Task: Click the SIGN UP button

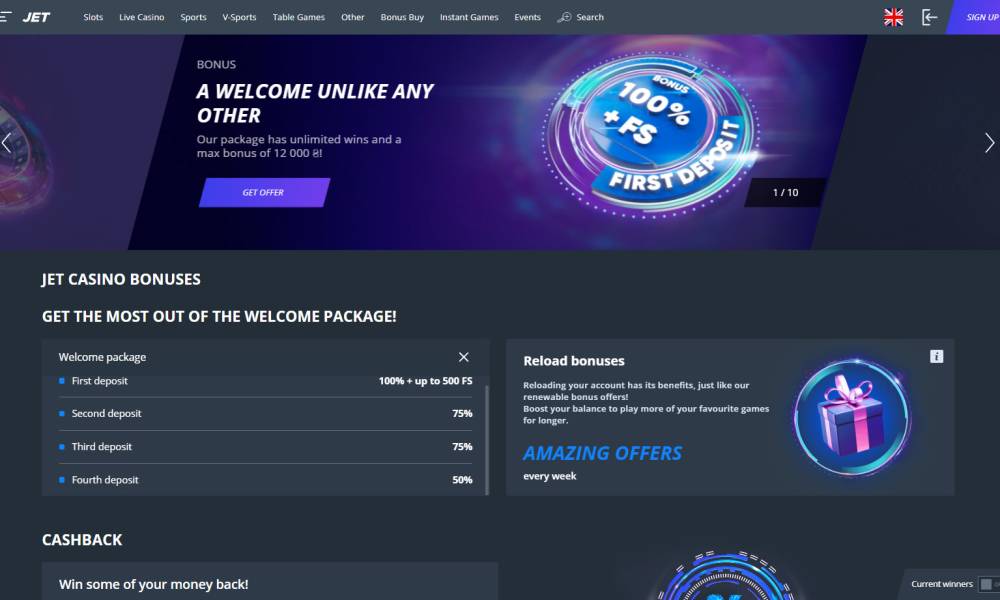Action: 976,17
